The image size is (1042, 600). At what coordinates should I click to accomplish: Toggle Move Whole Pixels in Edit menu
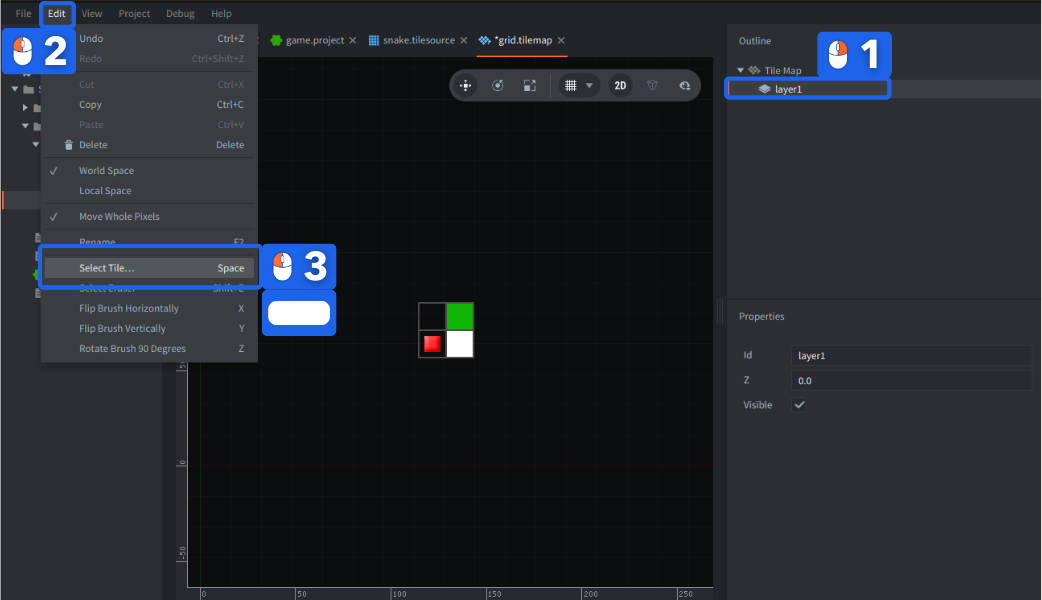point(119,217)
